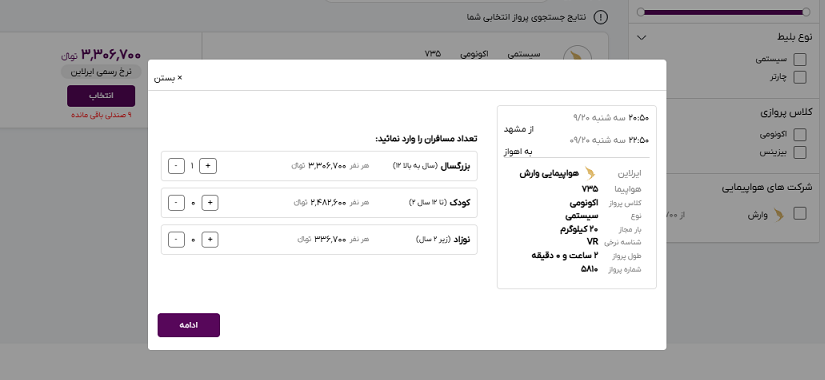Screen dimensions: 825x380
Task: Increase child (کودک) passenger count with plus
Action: pyautogui.click(x=209, y=203)
